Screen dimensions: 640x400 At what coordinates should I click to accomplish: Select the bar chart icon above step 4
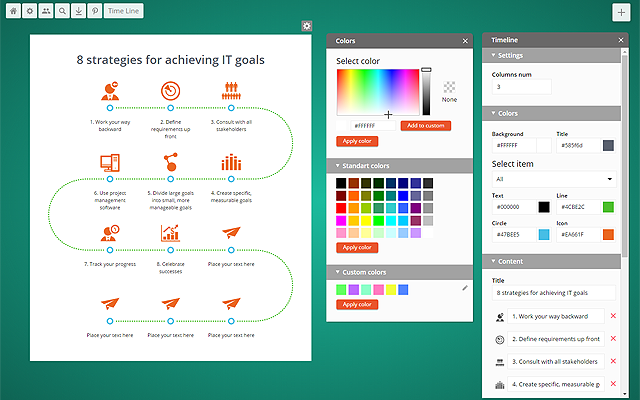click(x=231, y=162)
